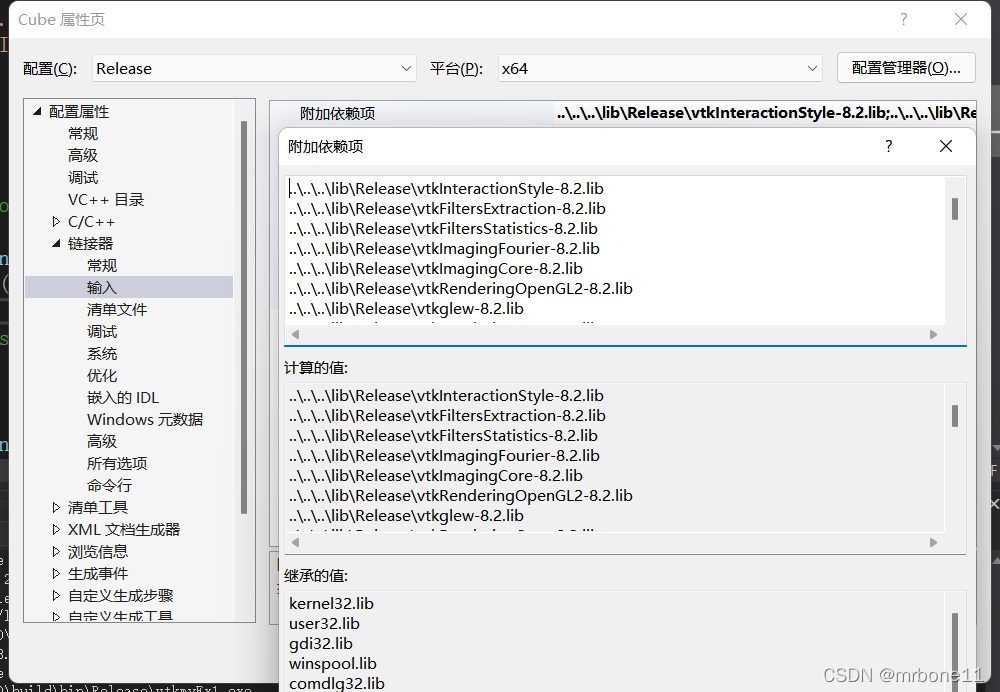Viewport: 1000px width, 692px height.
Task: Select 常规 under 配置属性
Action: 83,134
